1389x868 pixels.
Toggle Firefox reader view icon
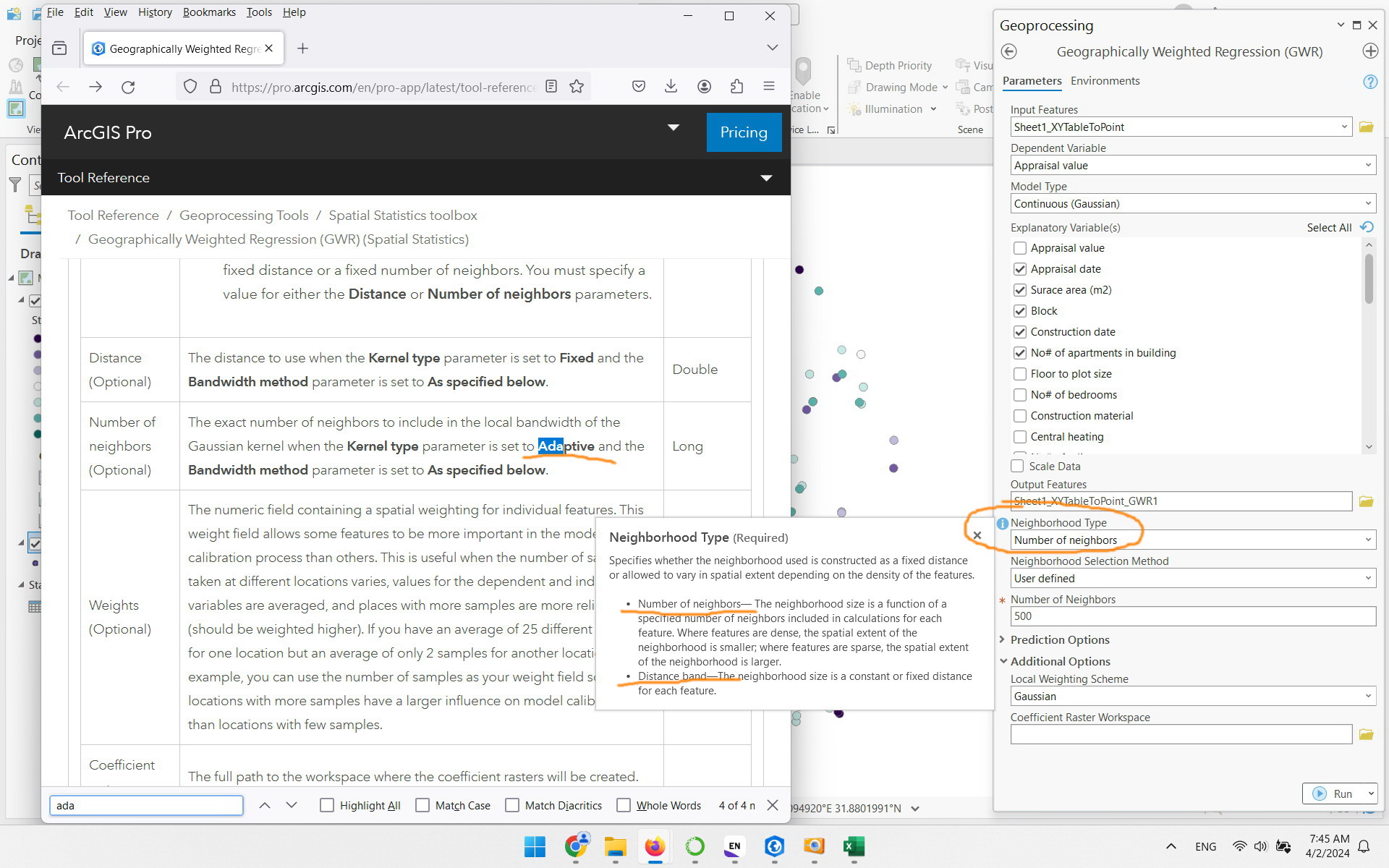pyautogui.click(x=551, y=87)
